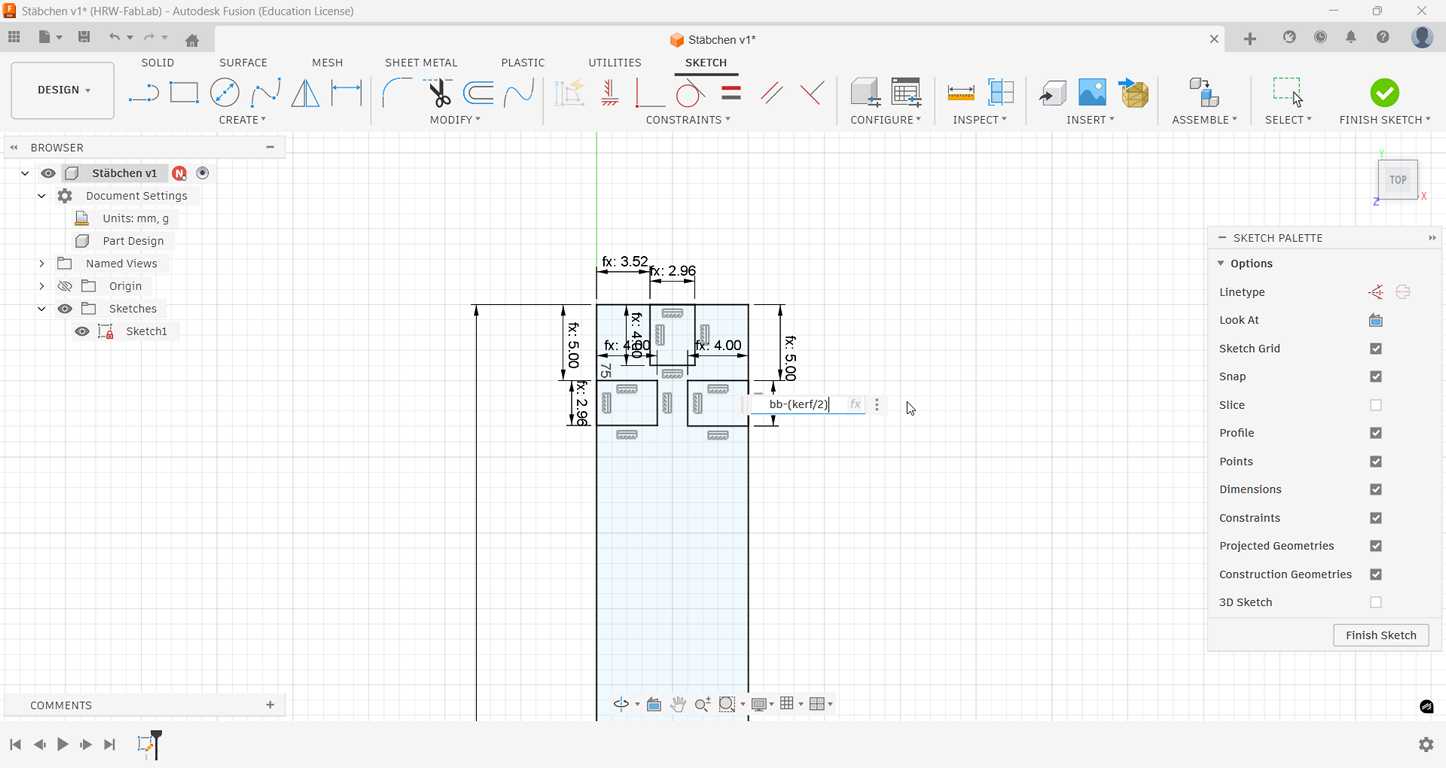Toggle the Projected Geometries checkbox
Viewport: 1446px width, 768px height.
click(1376, 546)
